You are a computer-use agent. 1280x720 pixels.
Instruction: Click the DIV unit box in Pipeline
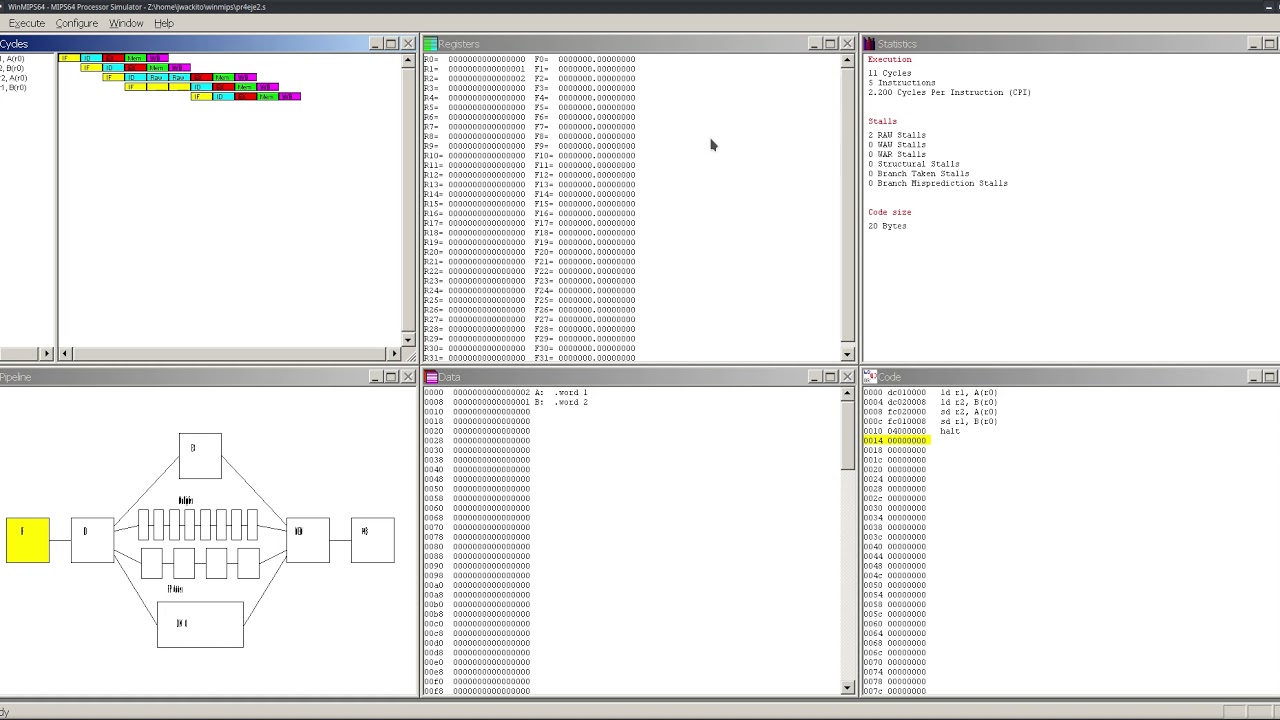click(200, 624)
